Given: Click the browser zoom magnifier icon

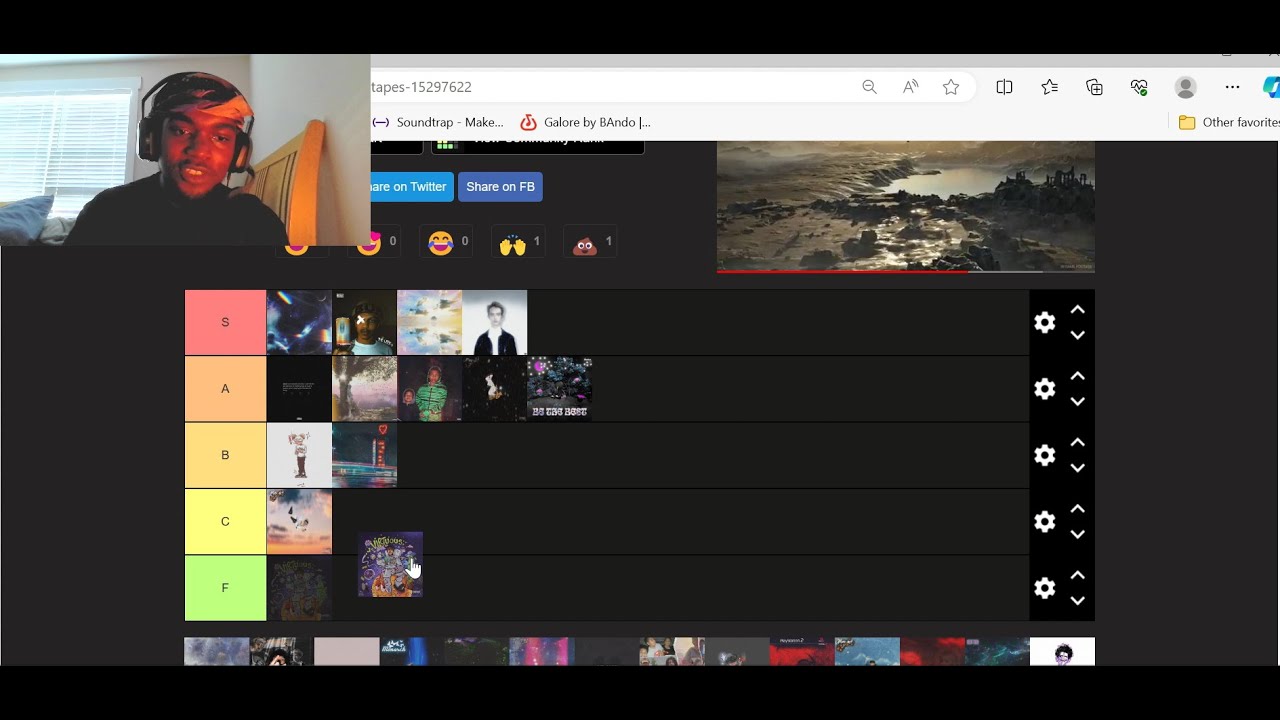Looking at the screenshot, I should click(869, 87).
